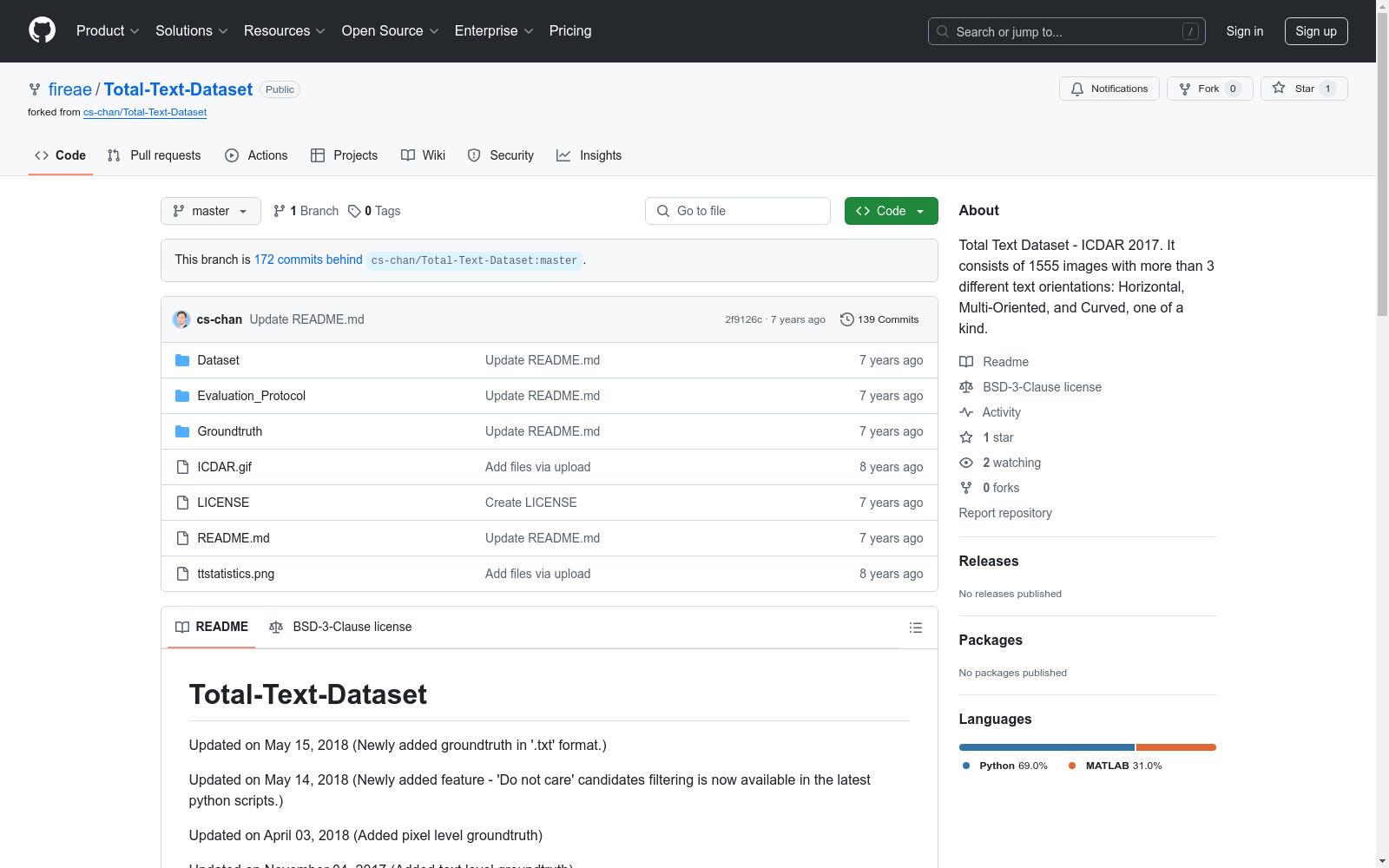Click the MATLAB orange language bar segment
This screenshot has width=1389, height=868.
pyautogui.click(x=1176, y=747)
